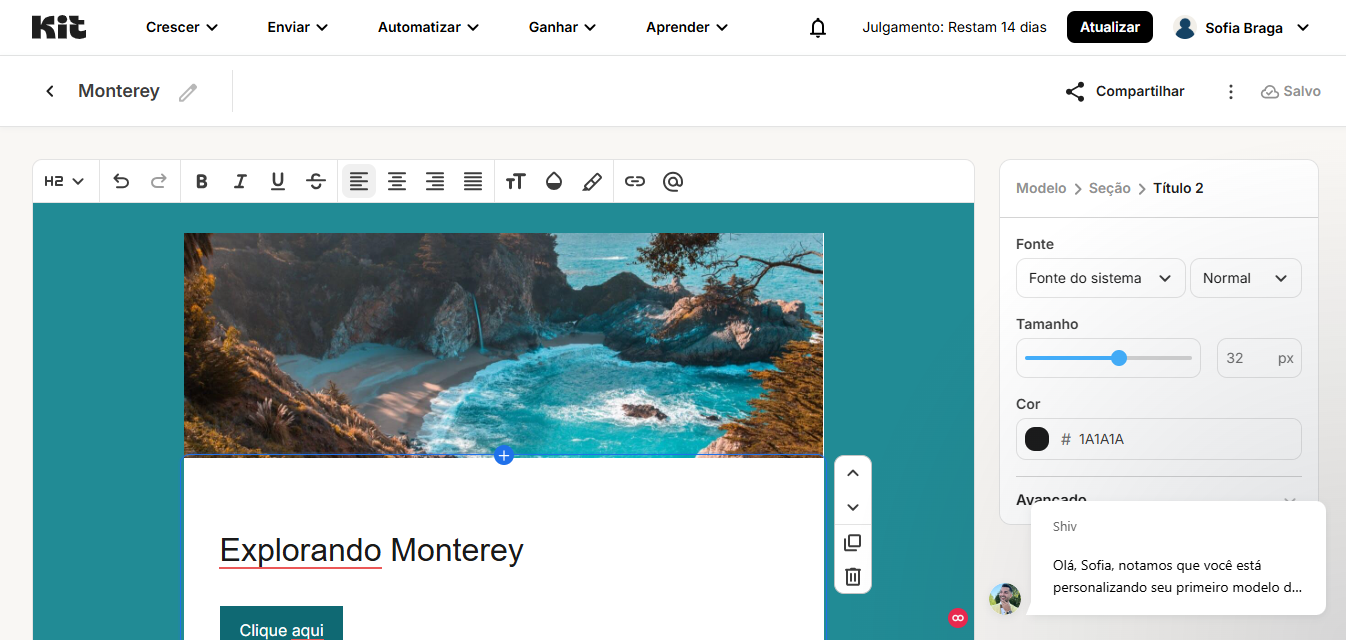This screenshot has width=1346, height=640.
Task: Toggle bold formatting in the toolbar
Action: click(x=201, y=181)
